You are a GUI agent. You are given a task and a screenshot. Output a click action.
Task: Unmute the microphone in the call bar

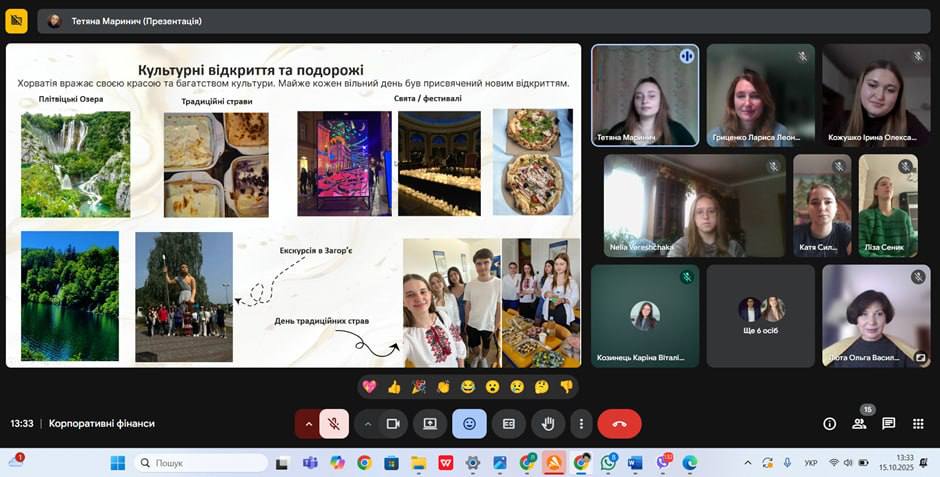334,424
